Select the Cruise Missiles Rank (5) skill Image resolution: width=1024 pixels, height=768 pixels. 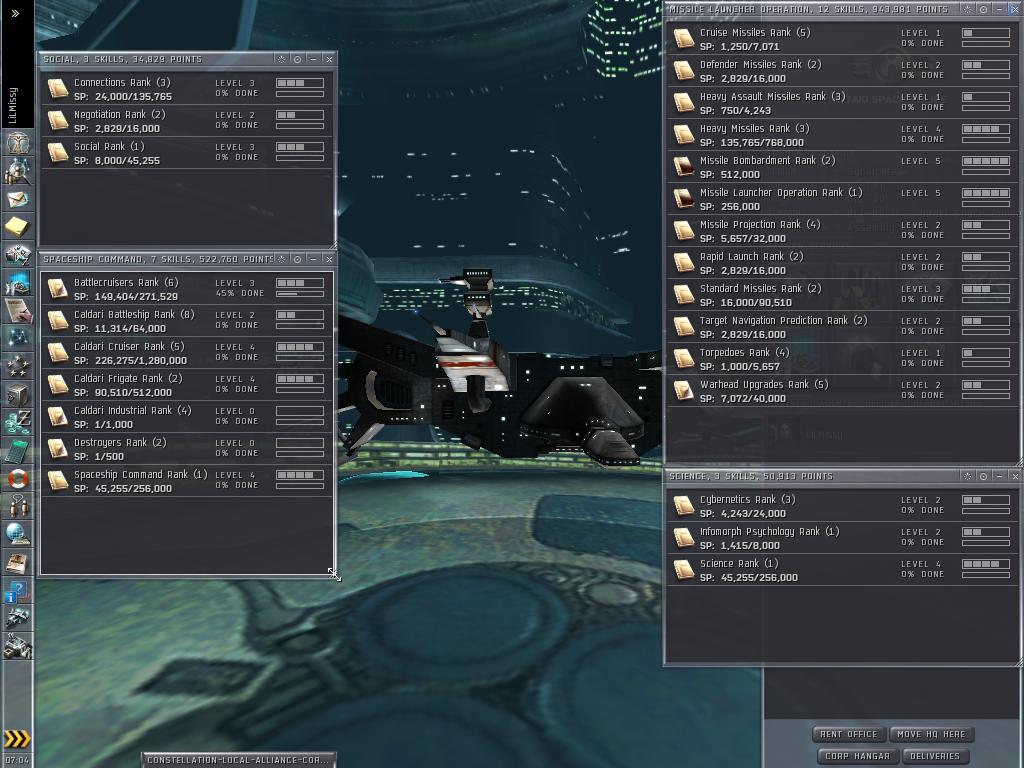pos(842,39)
